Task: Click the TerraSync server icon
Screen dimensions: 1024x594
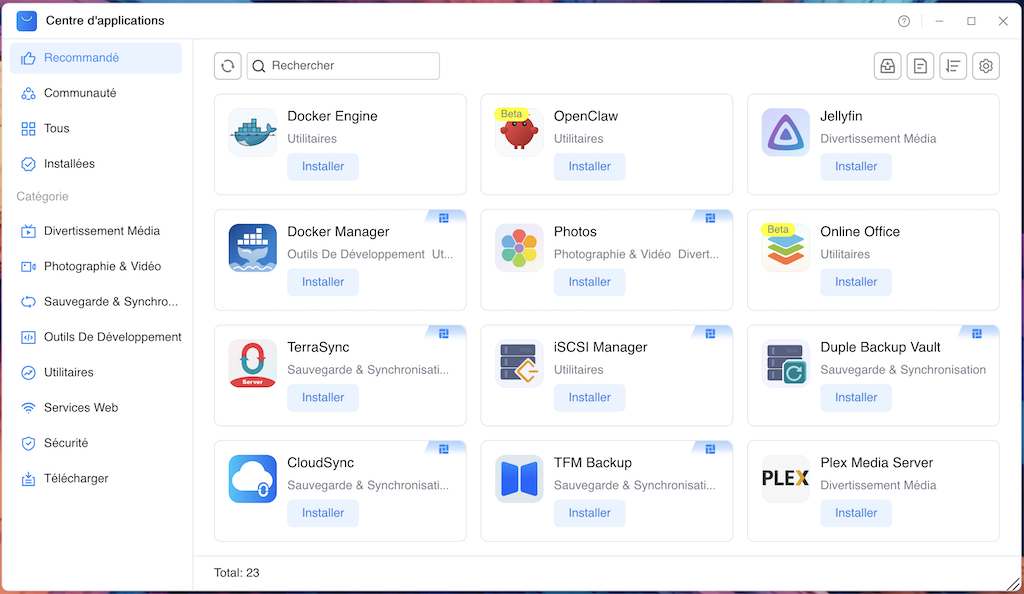Action: click(253, 364)
